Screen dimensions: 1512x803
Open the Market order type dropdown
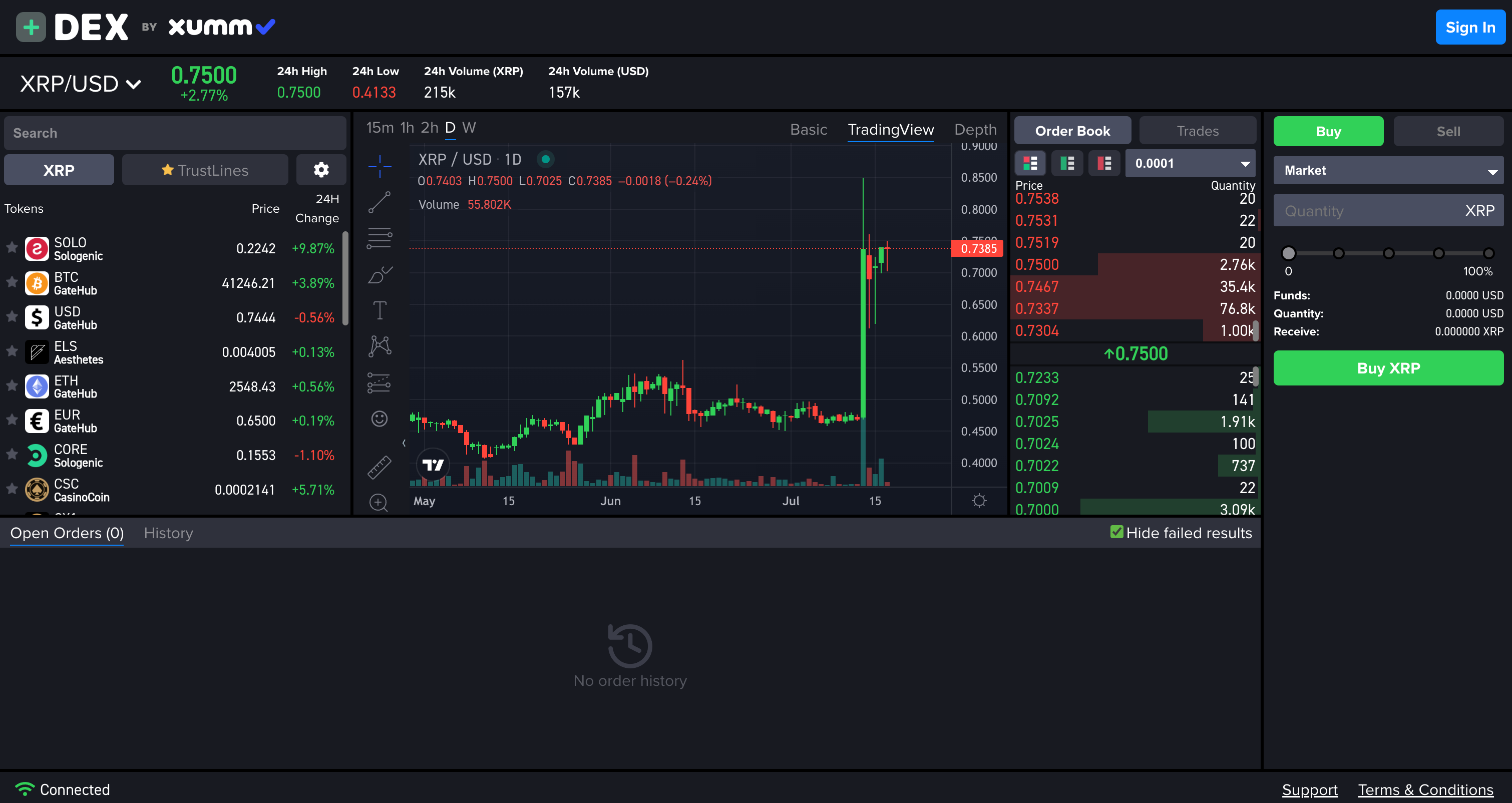point(1388,170)
